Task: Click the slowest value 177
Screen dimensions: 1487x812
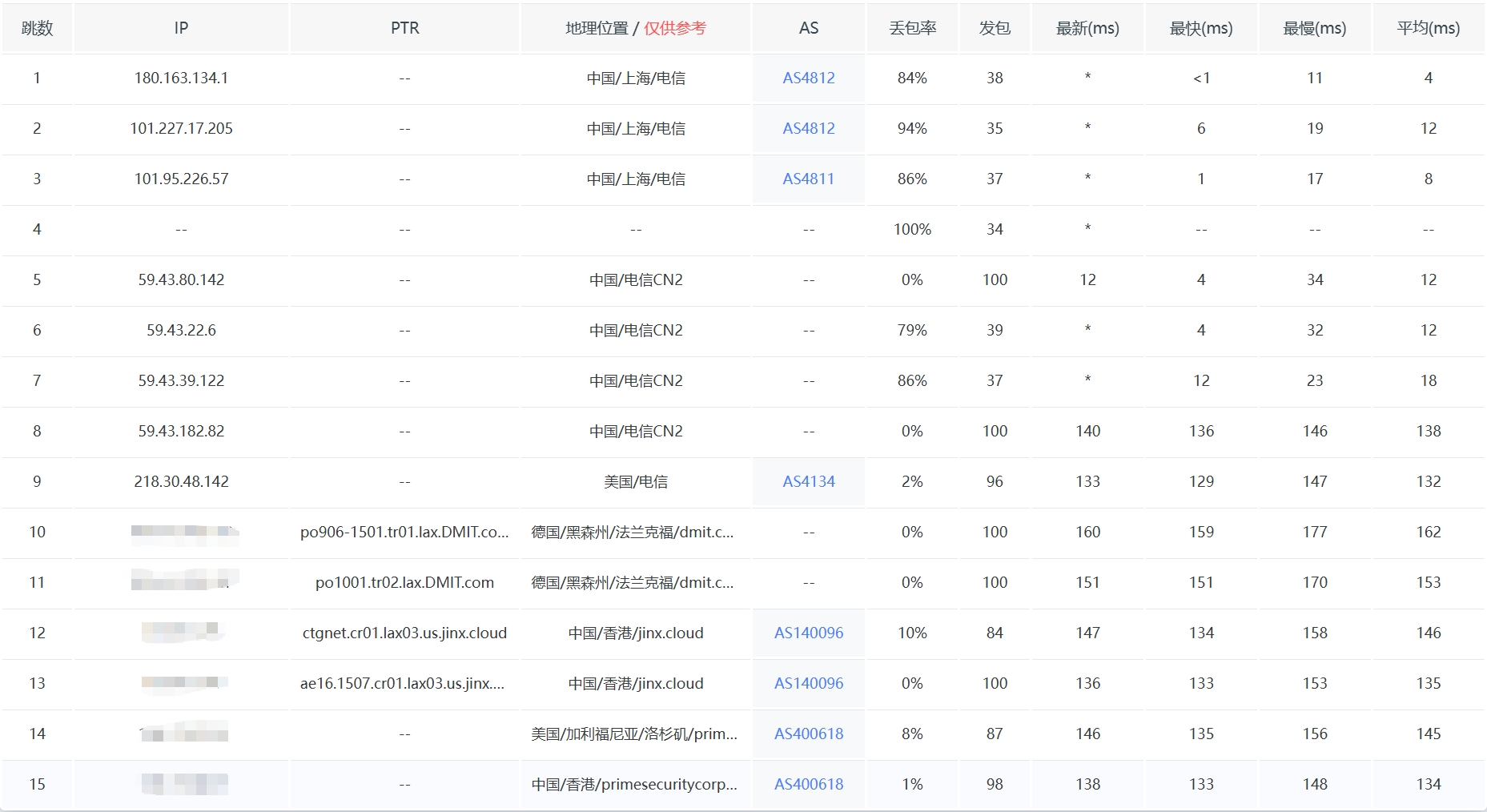Action: tap(1315, 532)
